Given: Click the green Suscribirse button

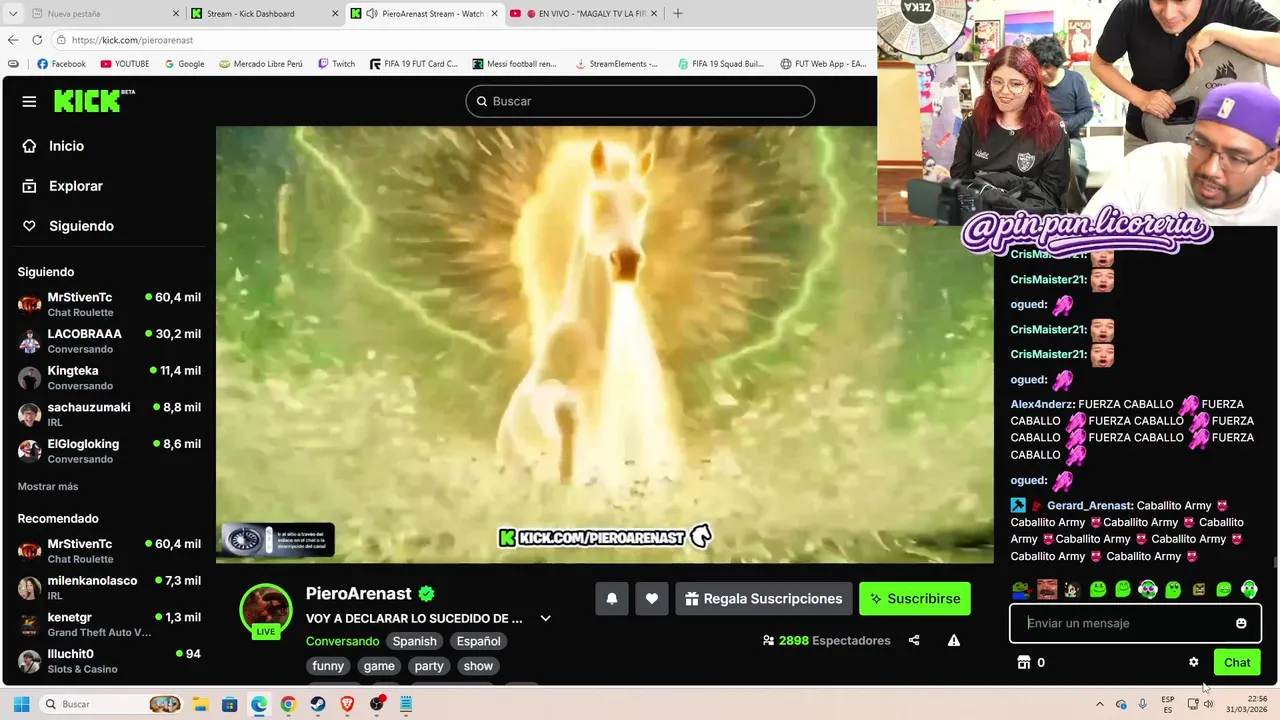Looking at the screenshot, I should point(915,599).
